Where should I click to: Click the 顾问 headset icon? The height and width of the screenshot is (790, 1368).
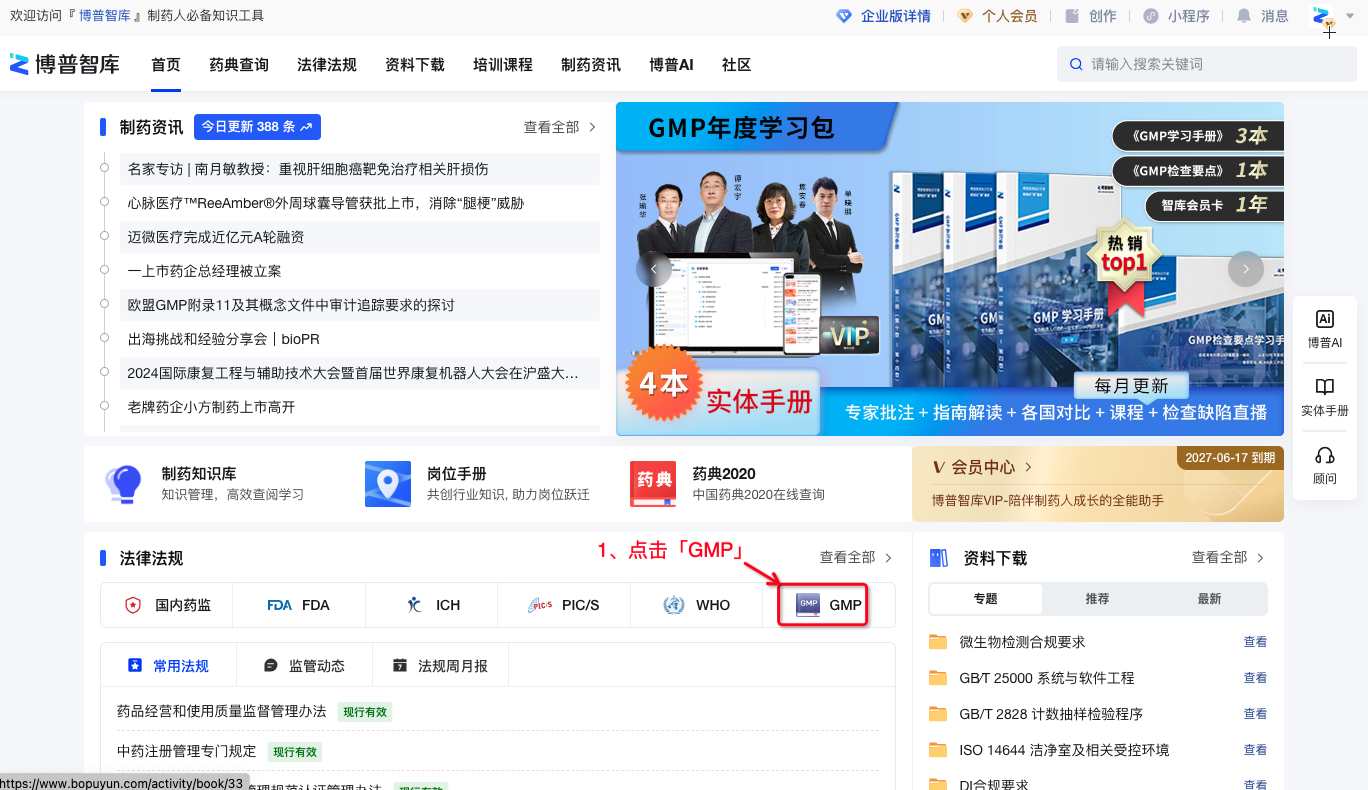coord(1325,455)
